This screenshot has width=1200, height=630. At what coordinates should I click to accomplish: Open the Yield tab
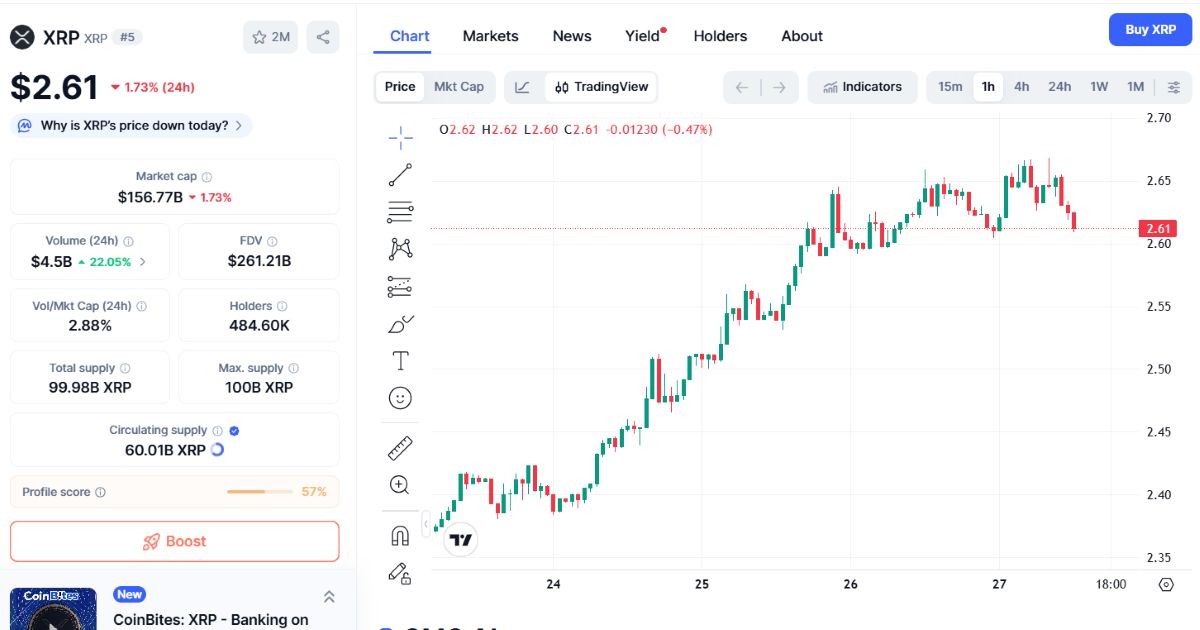point(643,36)
